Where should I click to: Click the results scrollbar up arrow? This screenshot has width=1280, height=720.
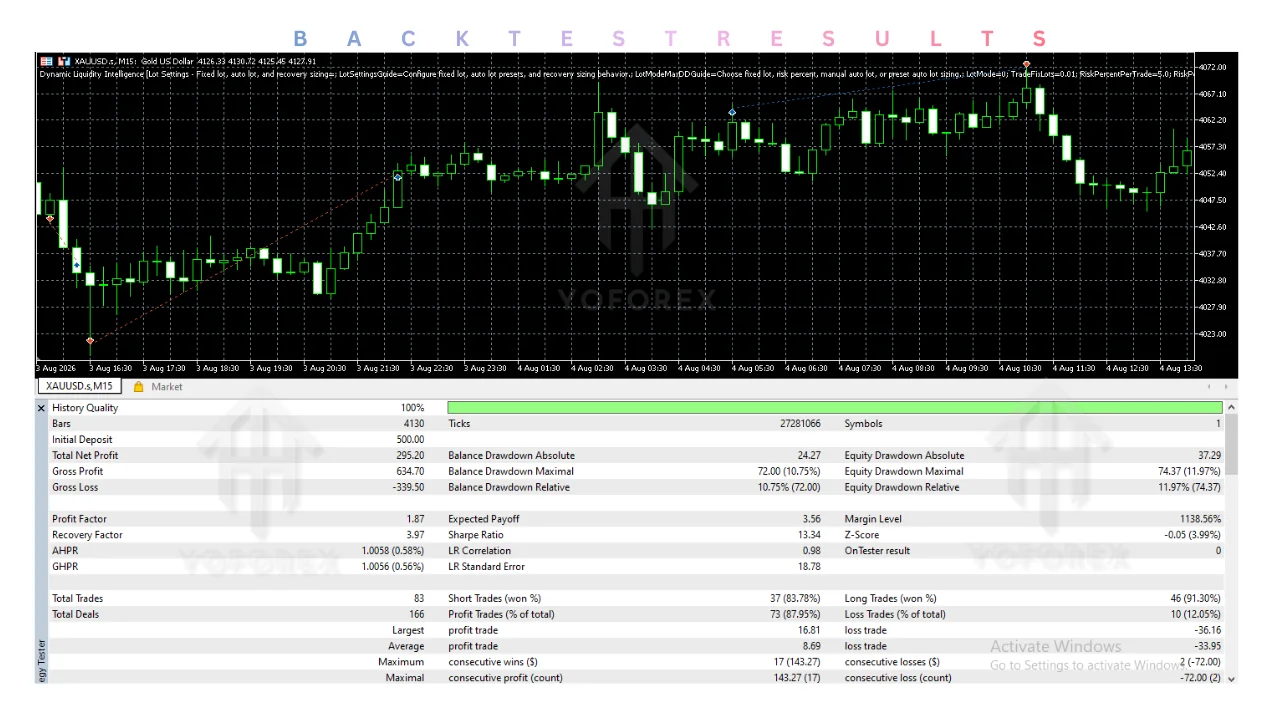1232,408
